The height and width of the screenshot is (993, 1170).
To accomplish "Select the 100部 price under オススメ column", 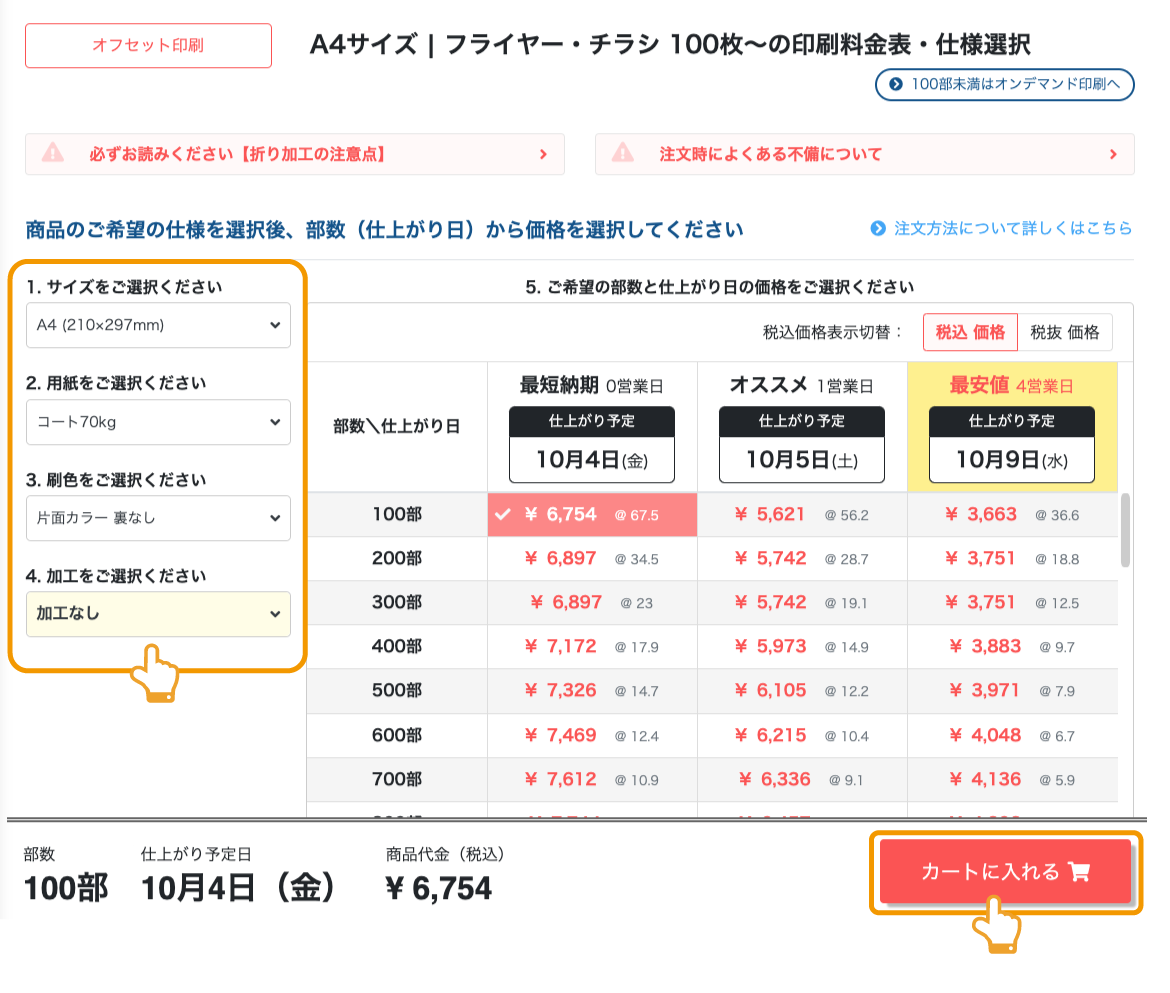I will [x=802, y=514].
